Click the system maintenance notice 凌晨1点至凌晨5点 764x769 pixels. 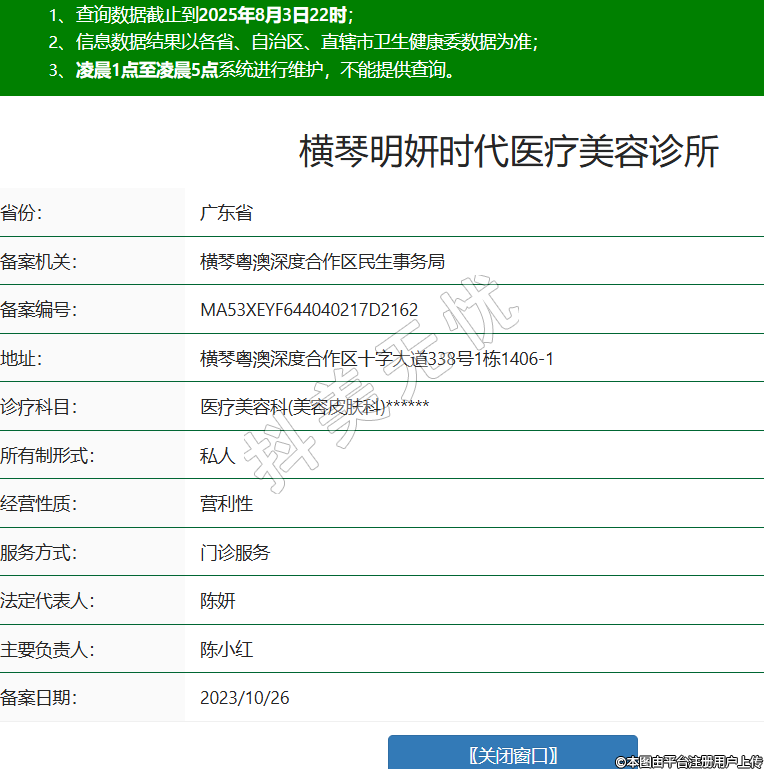click(x=147, y=70)
